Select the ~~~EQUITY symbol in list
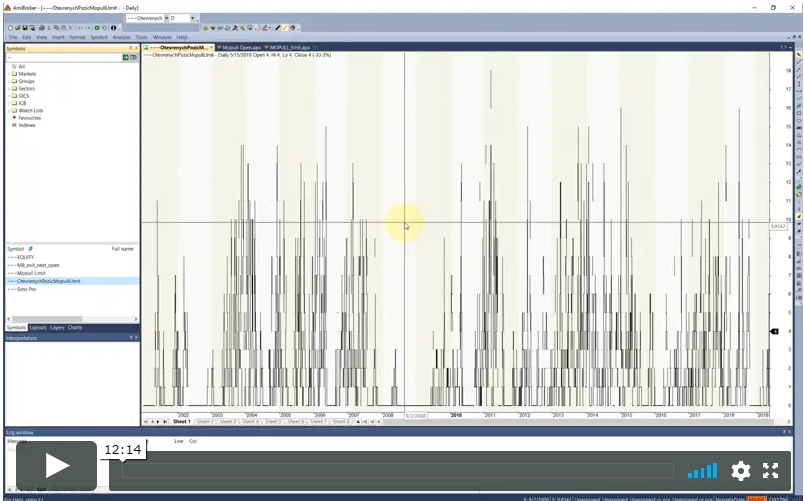The width and height of the screenshot is (804, 501). 21,257
